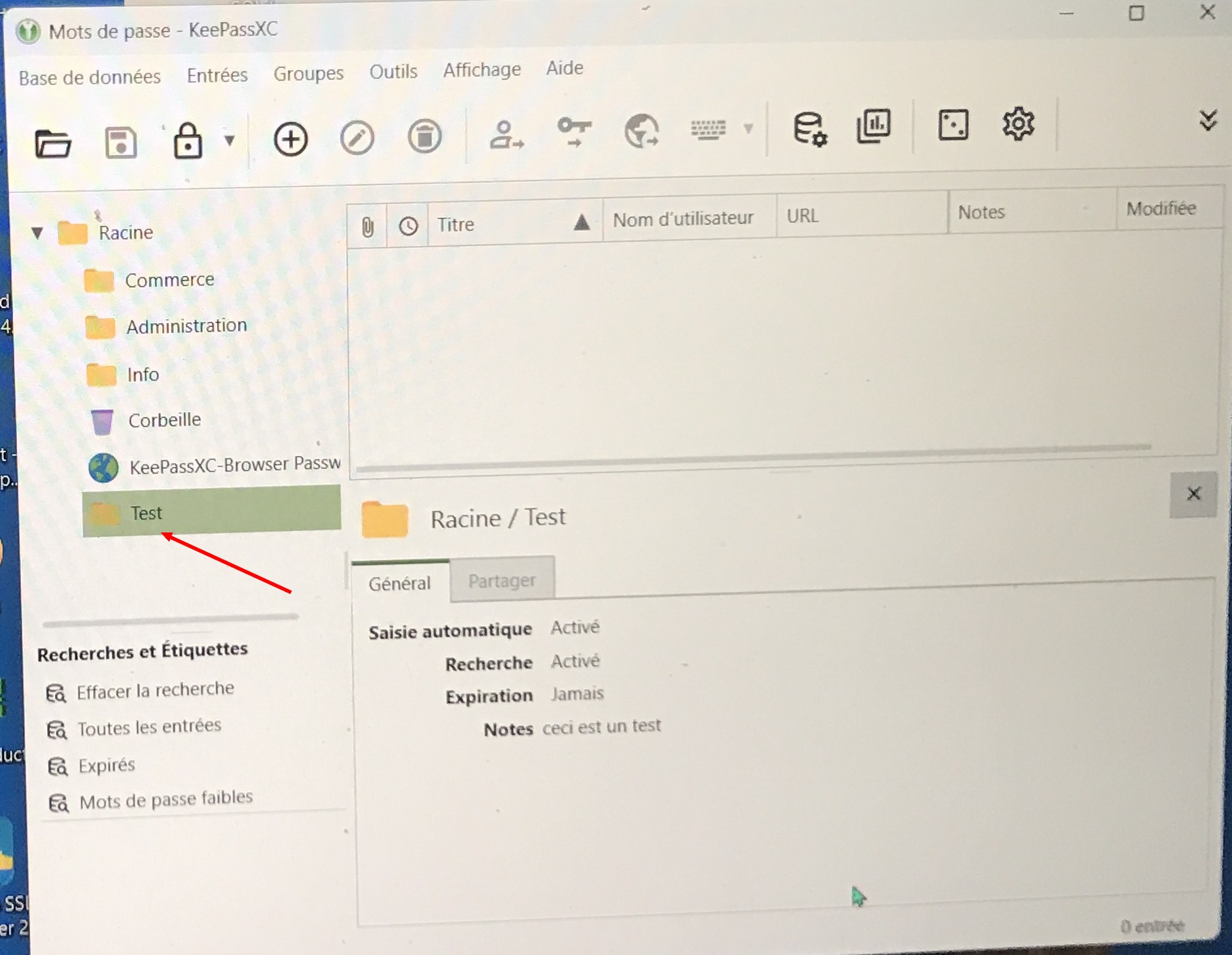Open database settings icon

(809, 128)
